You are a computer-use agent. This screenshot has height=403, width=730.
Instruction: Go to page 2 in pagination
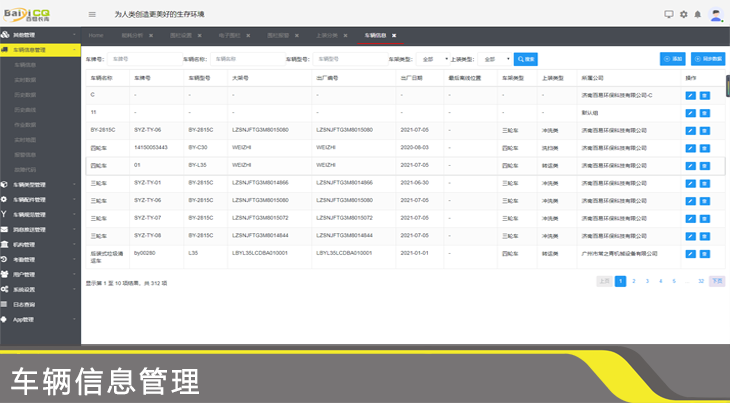(x=633, y=281)
